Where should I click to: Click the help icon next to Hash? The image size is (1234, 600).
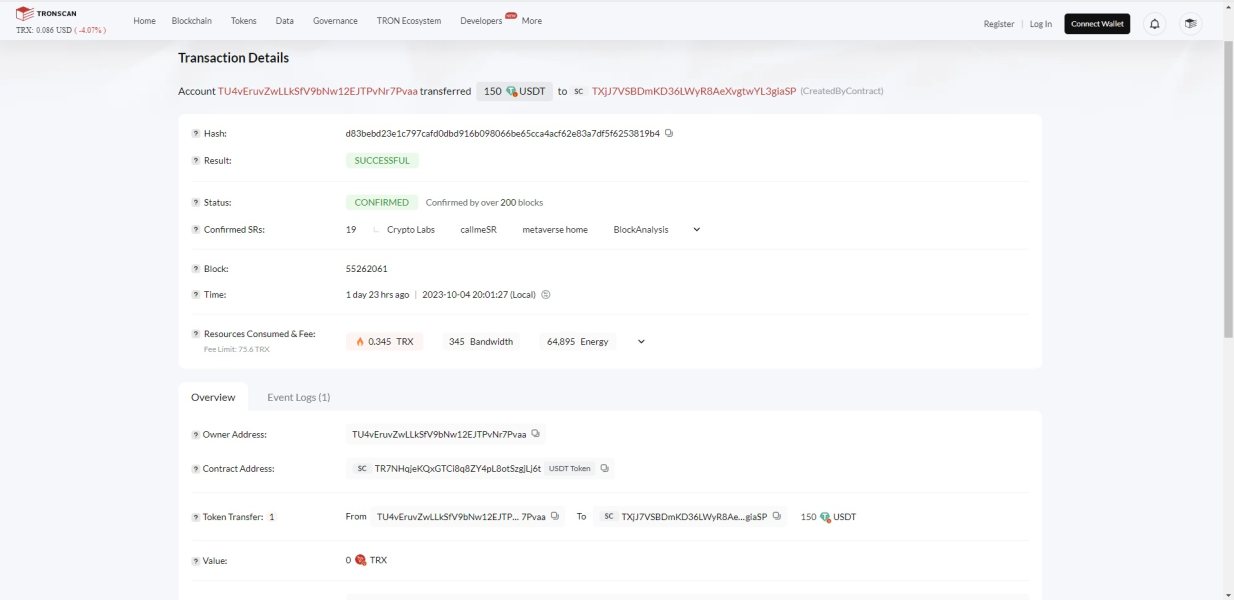click(196, 133)
